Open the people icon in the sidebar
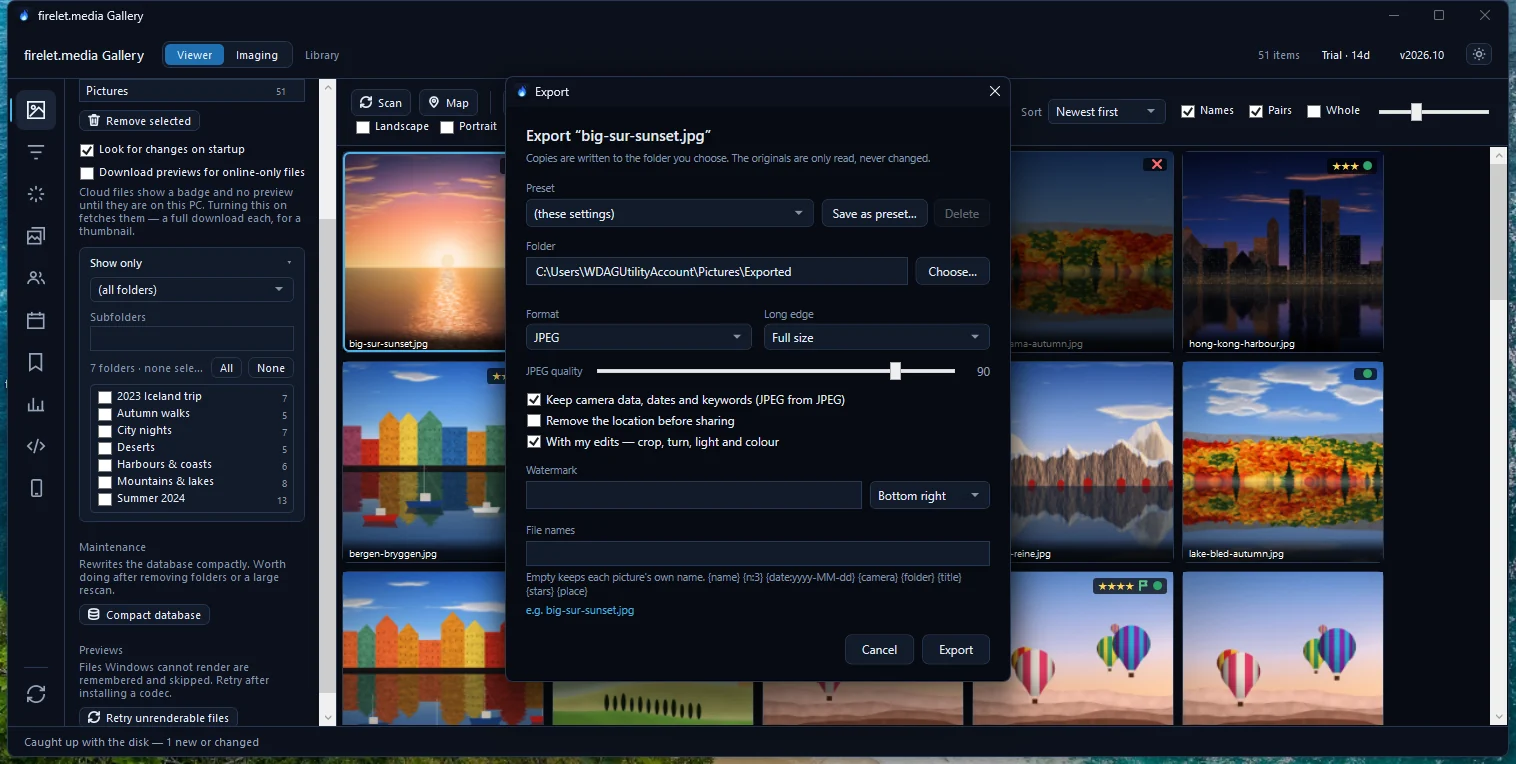This screenshot has width=1516, height=764. tap(36, 278)
